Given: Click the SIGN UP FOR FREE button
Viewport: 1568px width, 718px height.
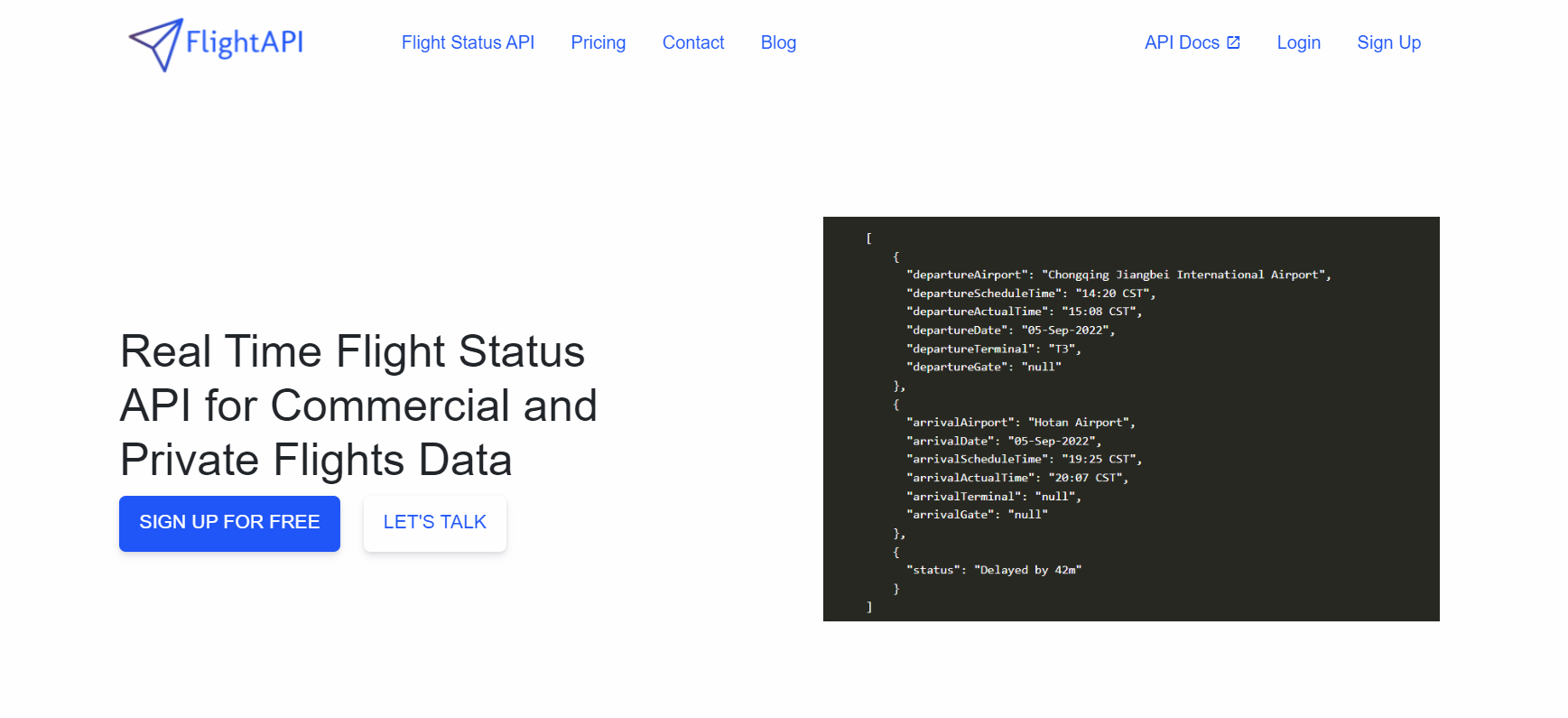Looking at the screenshot, I should click(x=229, y=523).
